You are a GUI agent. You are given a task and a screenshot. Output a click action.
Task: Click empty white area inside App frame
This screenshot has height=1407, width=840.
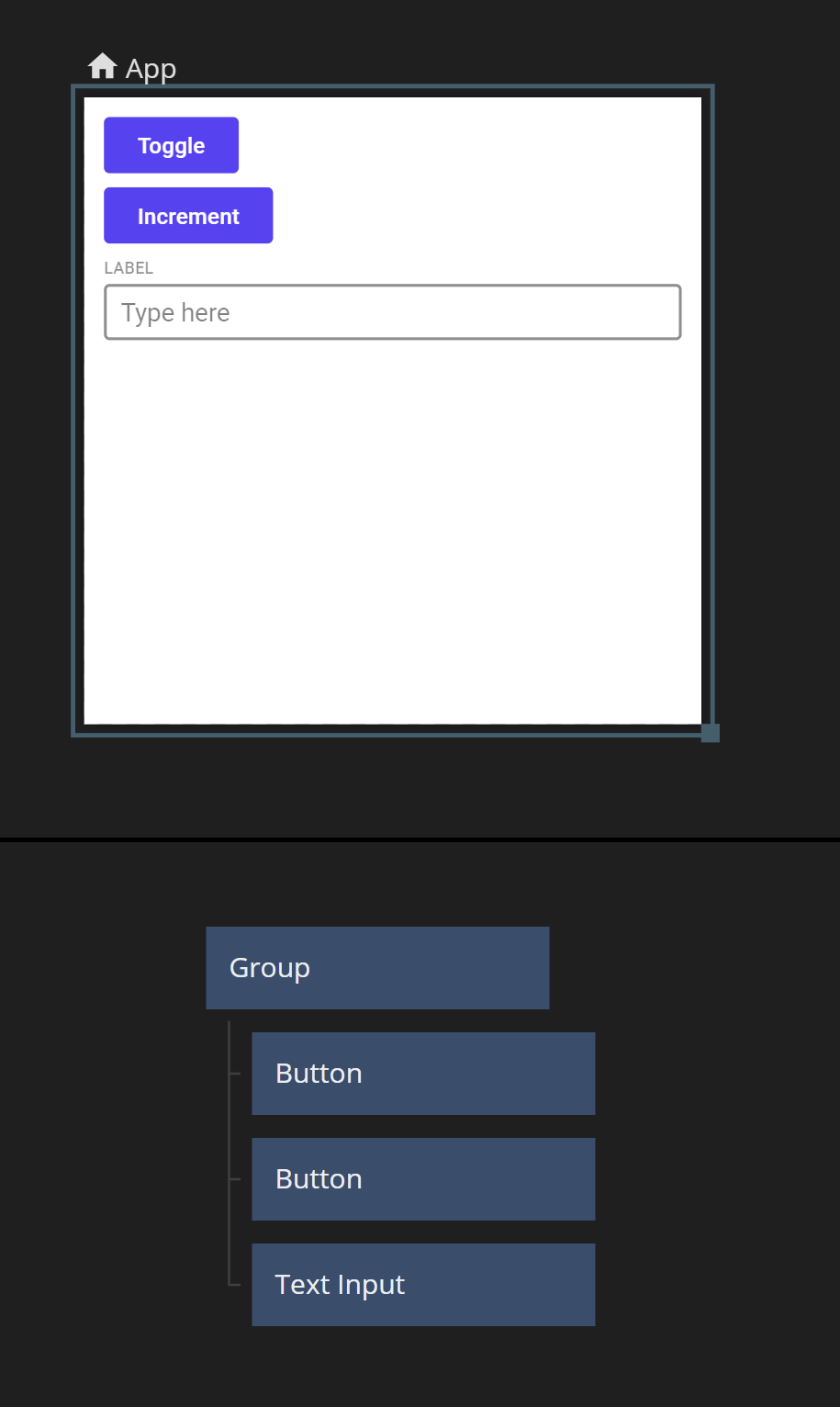pos(392,533)
